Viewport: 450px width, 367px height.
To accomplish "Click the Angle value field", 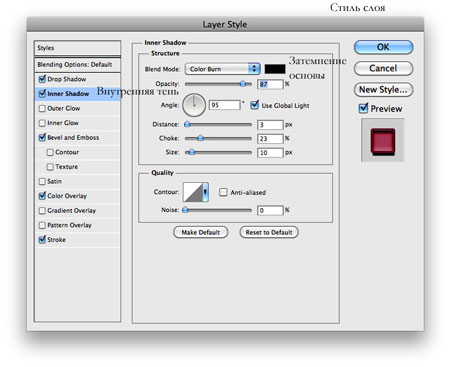I will click(225, 105).
